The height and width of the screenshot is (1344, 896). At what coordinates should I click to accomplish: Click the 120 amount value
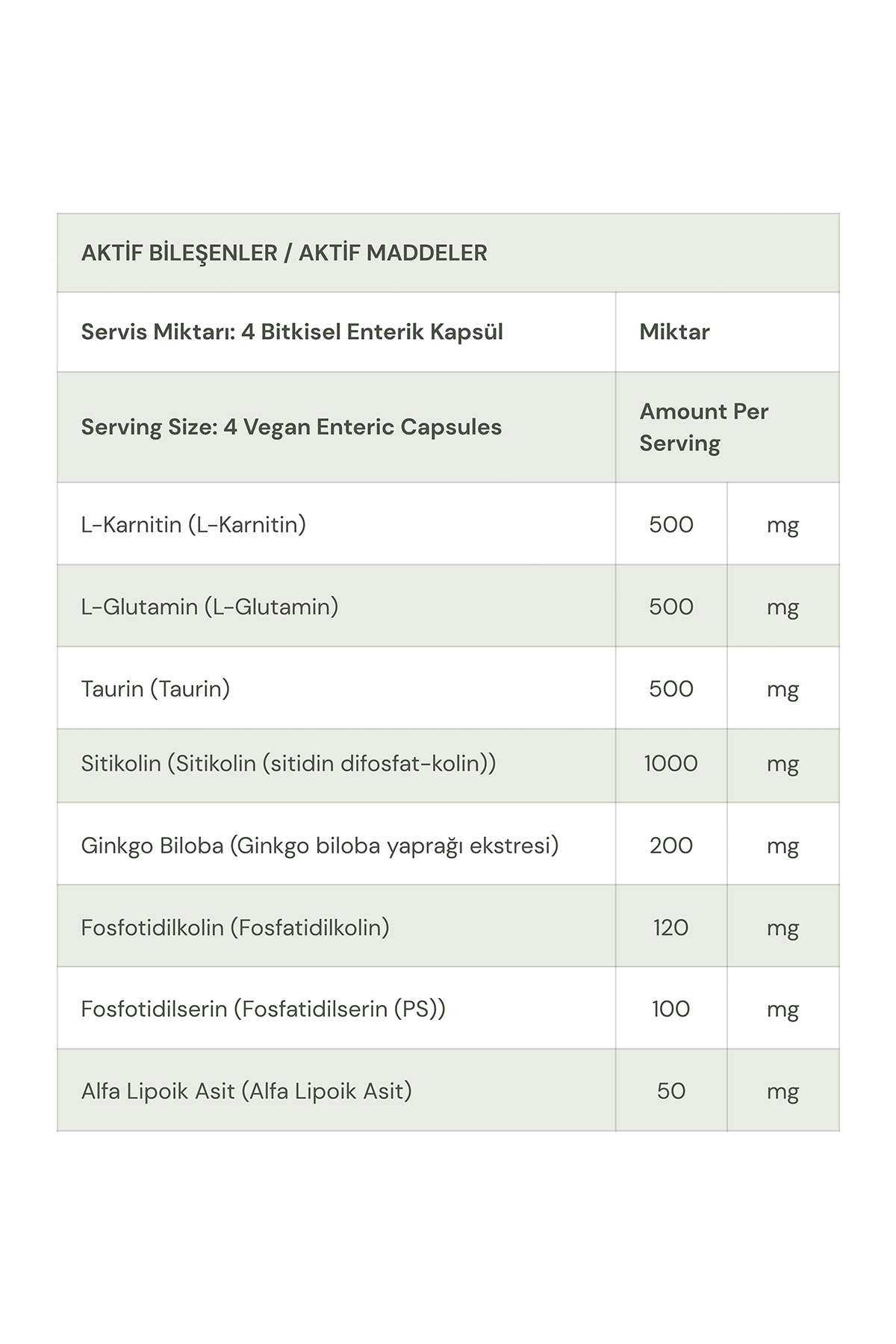671,927
